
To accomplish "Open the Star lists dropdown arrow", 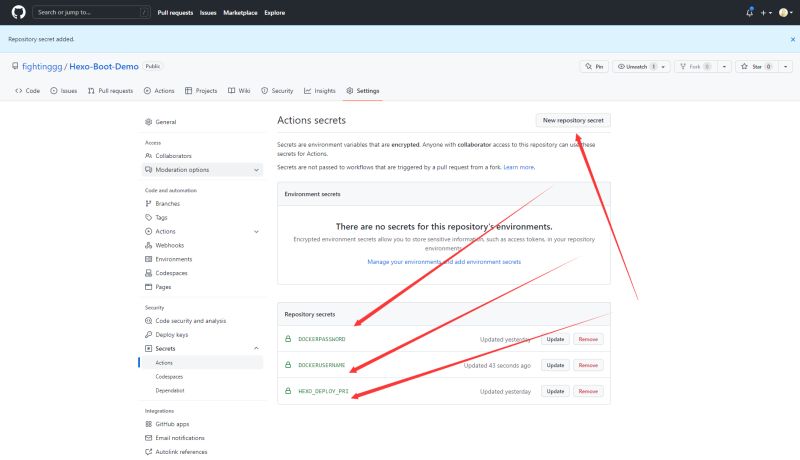I will [x=785, y=66].
